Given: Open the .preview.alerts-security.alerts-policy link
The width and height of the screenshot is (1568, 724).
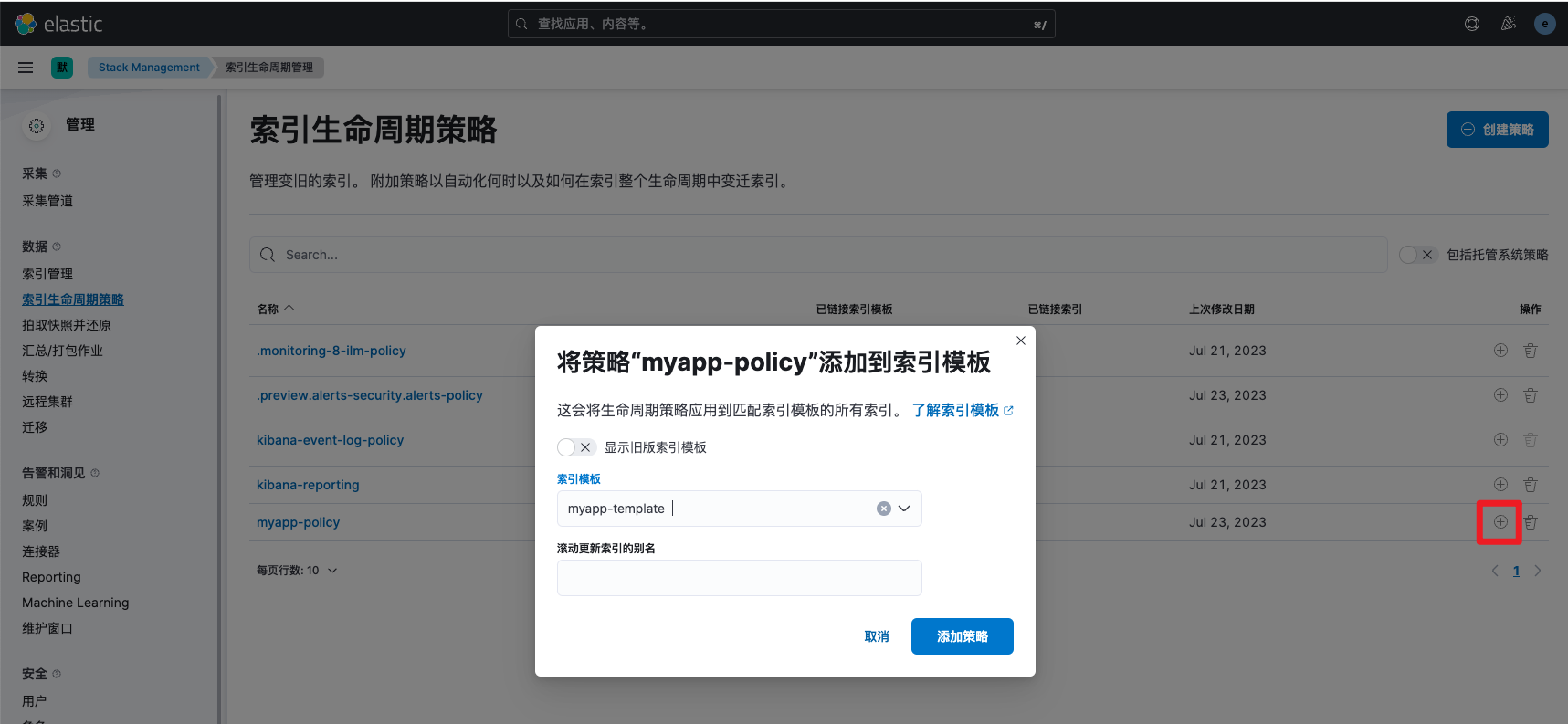Looking at the screenshot, I should coord(369,395).
